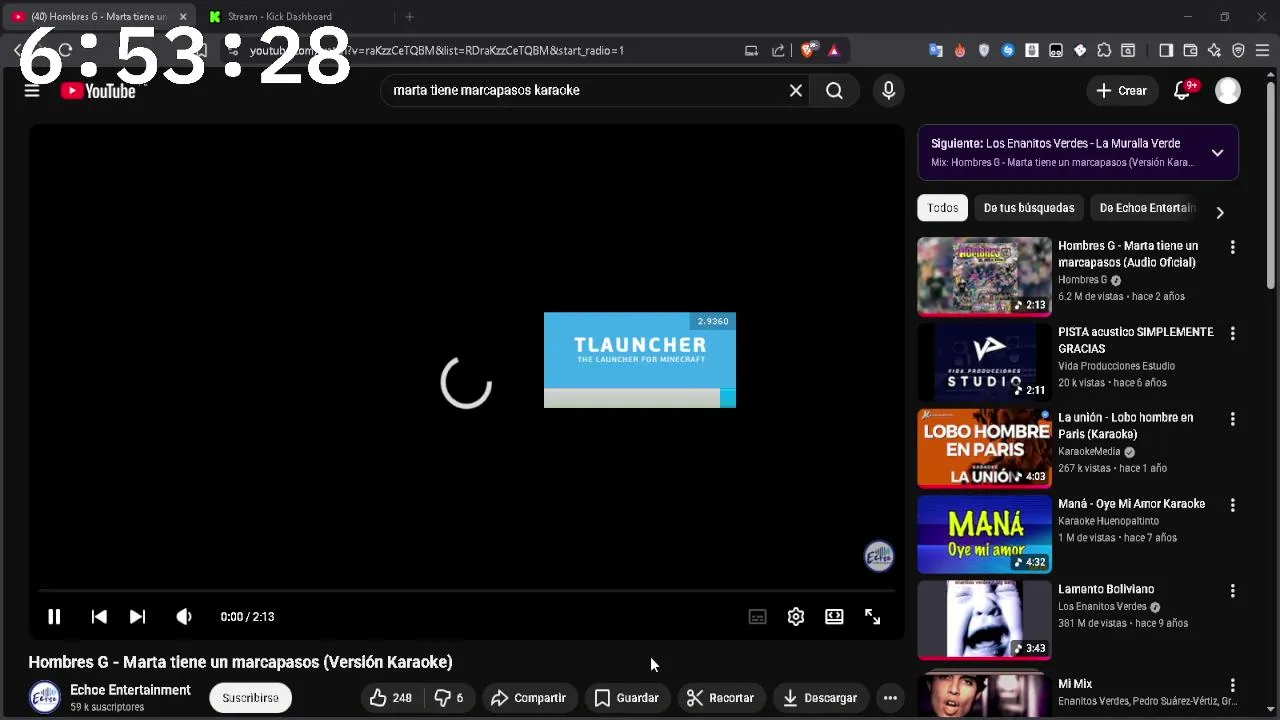Expand the Siguiente mix playlist panel

click(x=1217, y=153)
